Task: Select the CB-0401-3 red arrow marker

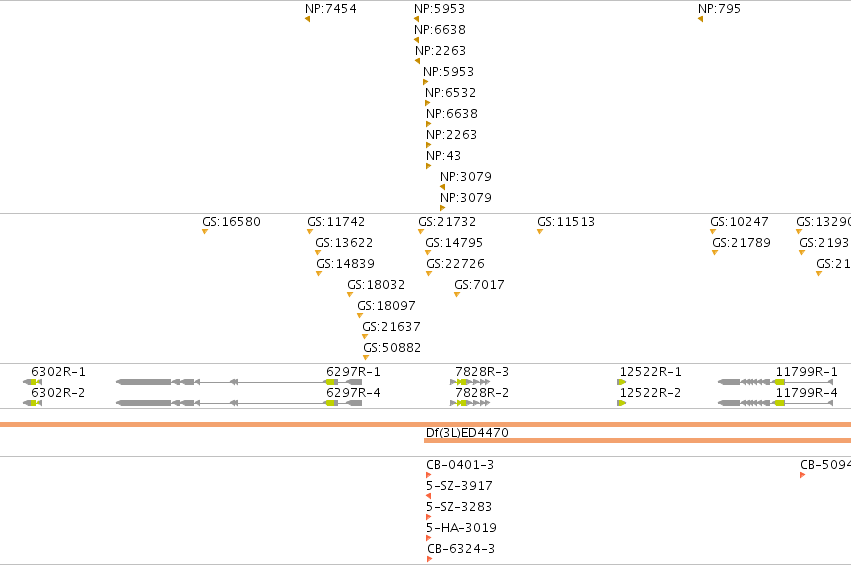Action: point(429,475)
